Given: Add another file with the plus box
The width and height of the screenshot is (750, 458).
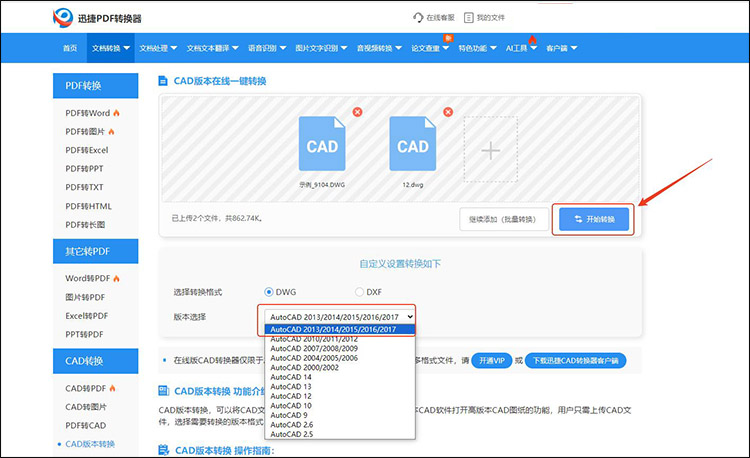Looking at the screenshot, I should click(491, 149).
